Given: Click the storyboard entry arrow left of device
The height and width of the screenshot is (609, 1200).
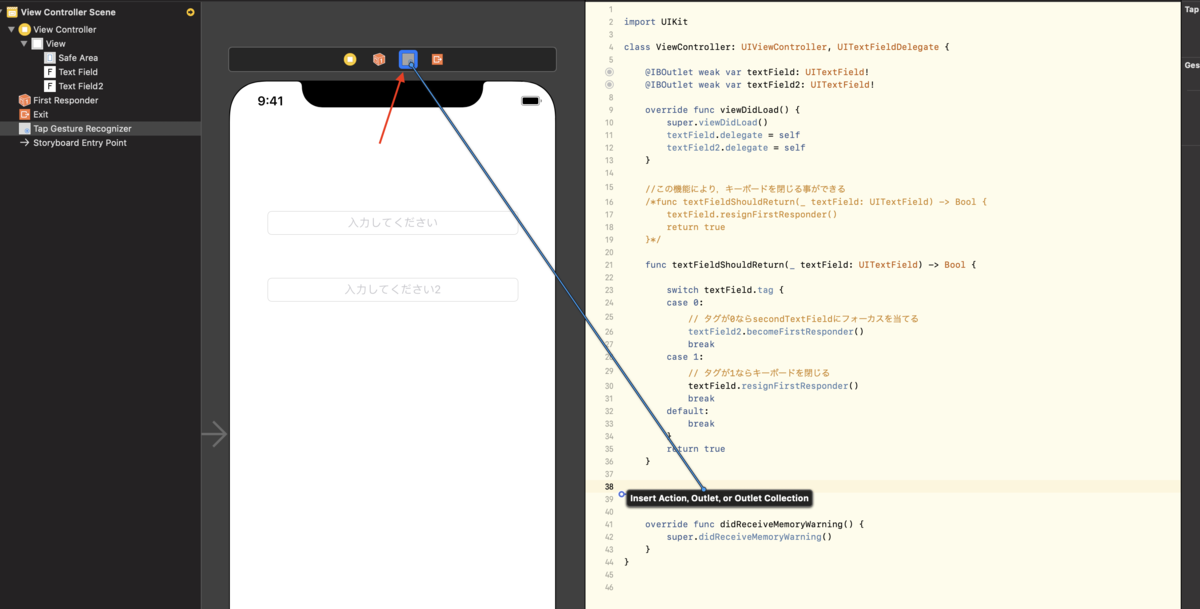Looking at the screenshot, I should 214,434.
